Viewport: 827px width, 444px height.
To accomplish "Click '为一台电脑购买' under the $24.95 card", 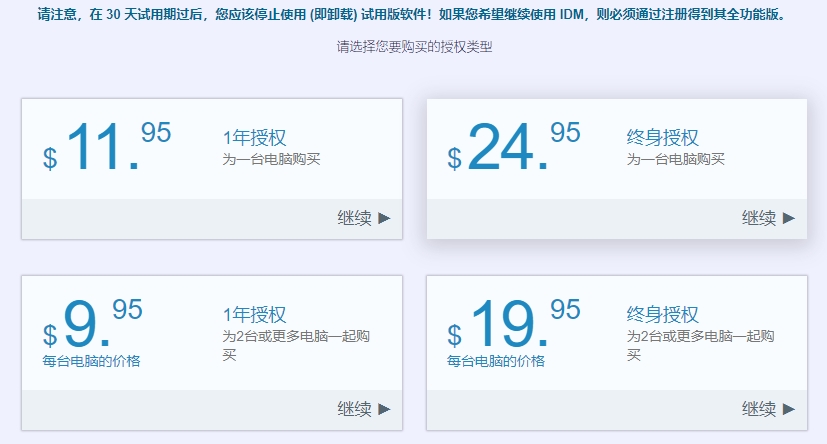I will [676, 159].
